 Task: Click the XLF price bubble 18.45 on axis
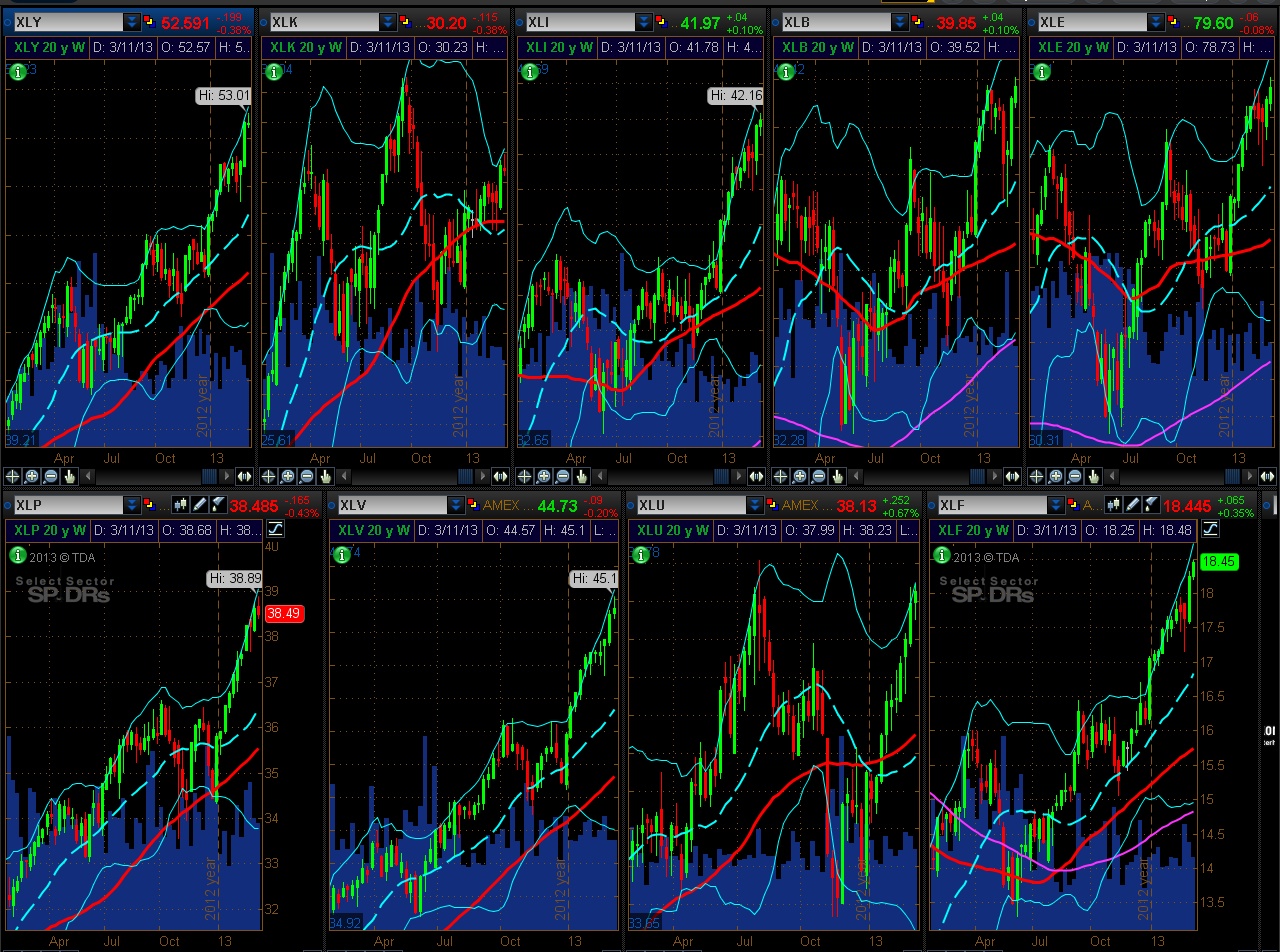(x=1218, y=561)
